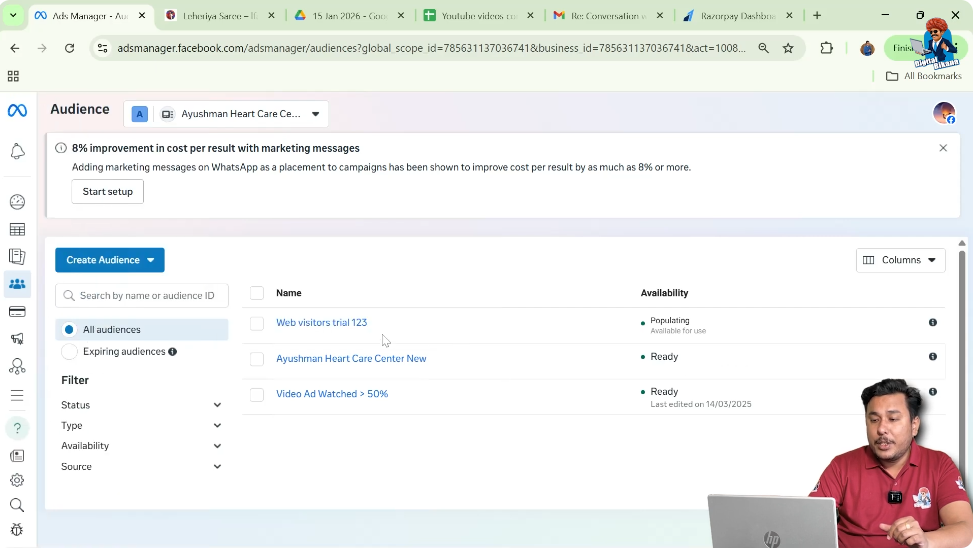Open All tools hamburger menu
This screenshot has height=549, width=973.
(17, 396)
